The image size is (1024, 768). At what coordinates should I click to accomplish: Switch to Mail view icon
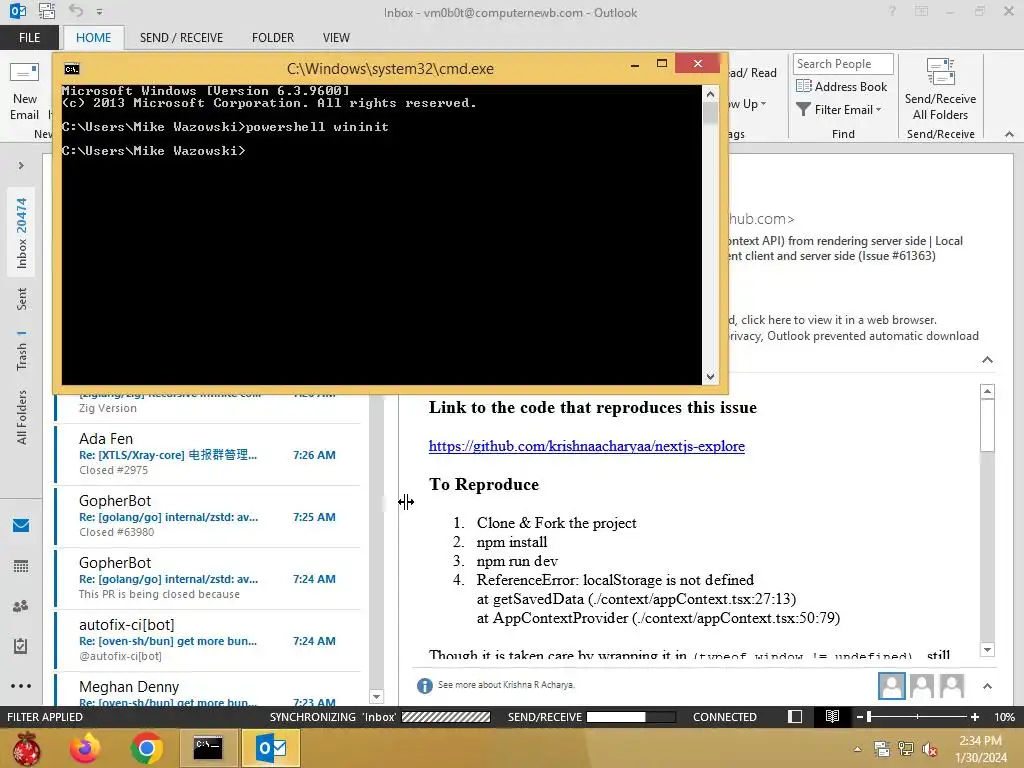pos(21,525)
